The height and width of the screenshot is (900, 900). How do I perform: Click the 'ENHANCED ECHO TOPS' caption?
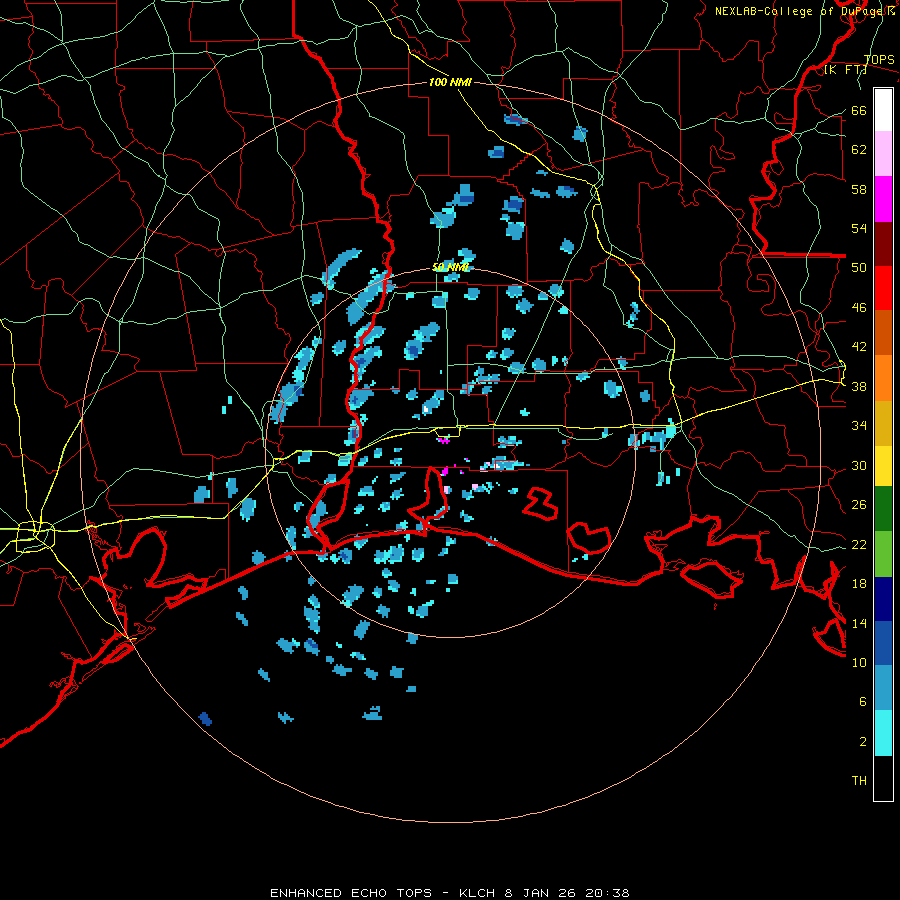[351, 893]
